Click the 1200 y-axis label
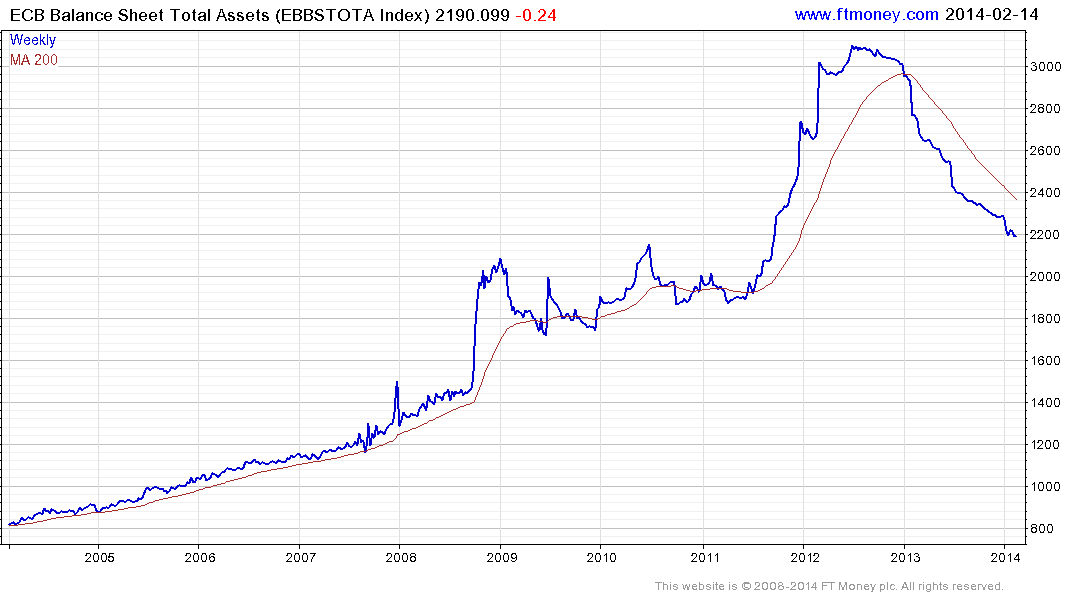This screenshot has height=600, width=1075. 1046,445
